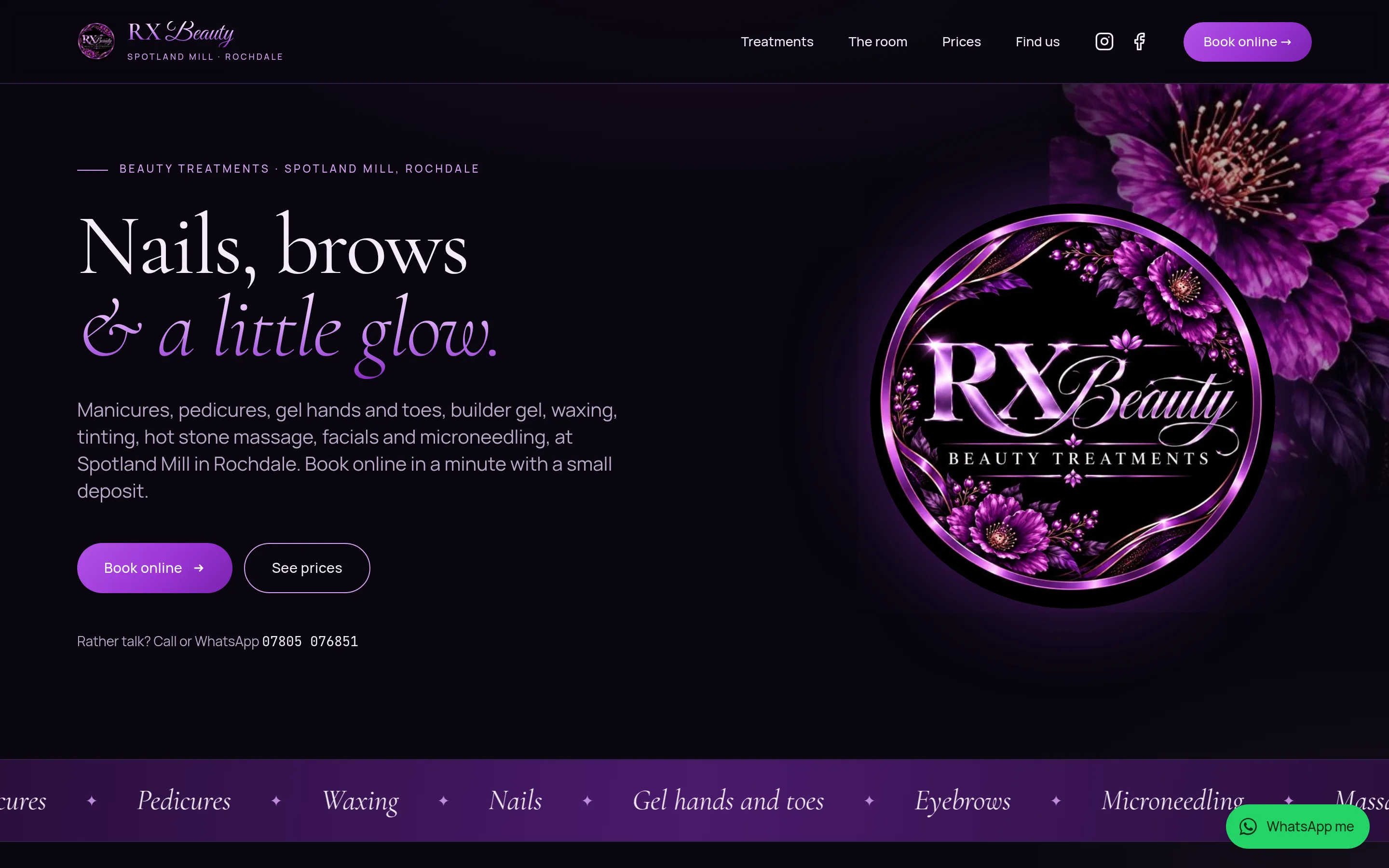Go to The room section
The width and height of the screenshot is (1389, 868).
coord(878,42)
